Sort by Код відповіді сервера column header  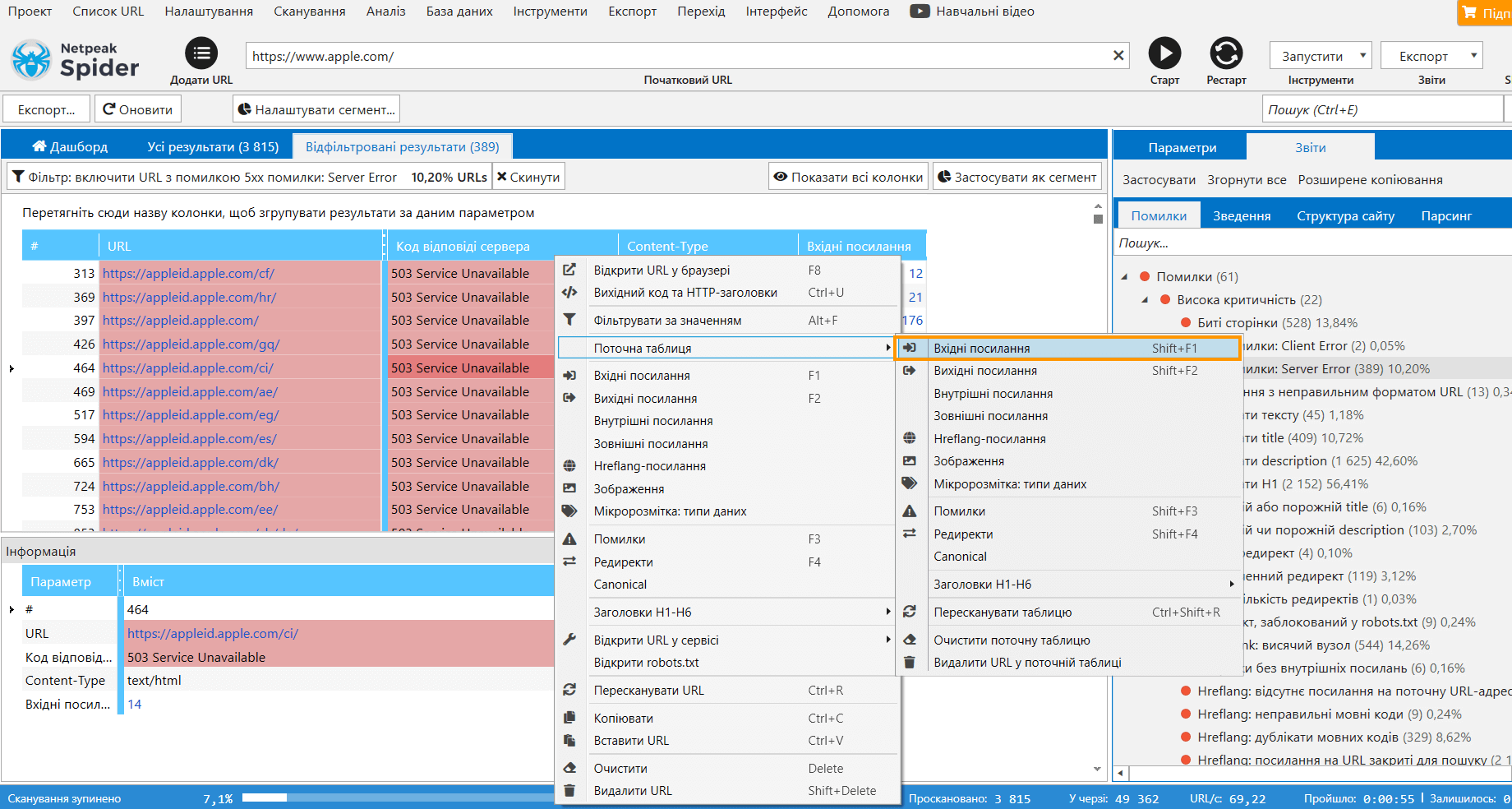[x=501, y=246]
